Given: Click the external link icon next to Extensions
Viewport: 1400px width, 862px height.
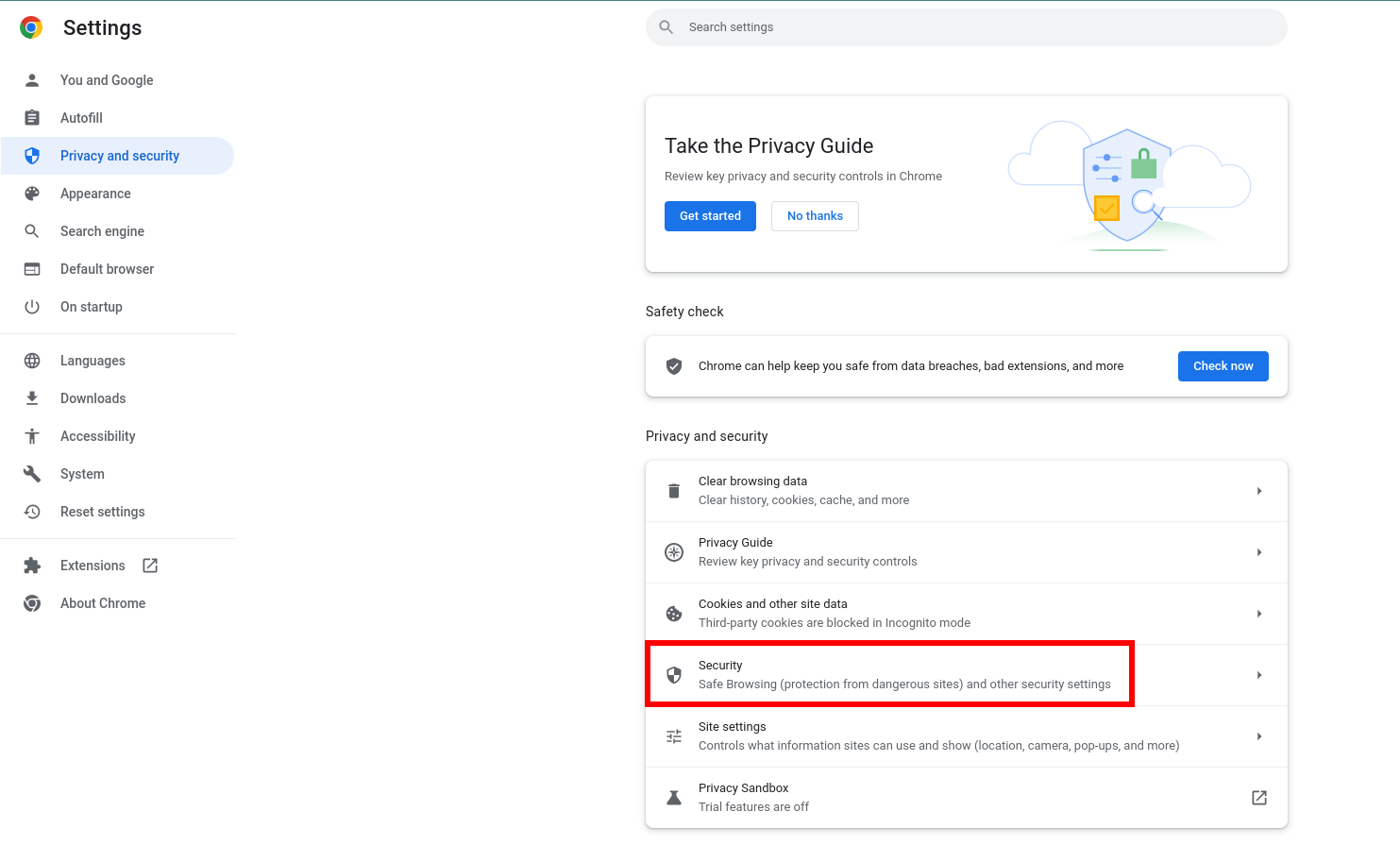Looking at the screenshot, I should (150, 566).
